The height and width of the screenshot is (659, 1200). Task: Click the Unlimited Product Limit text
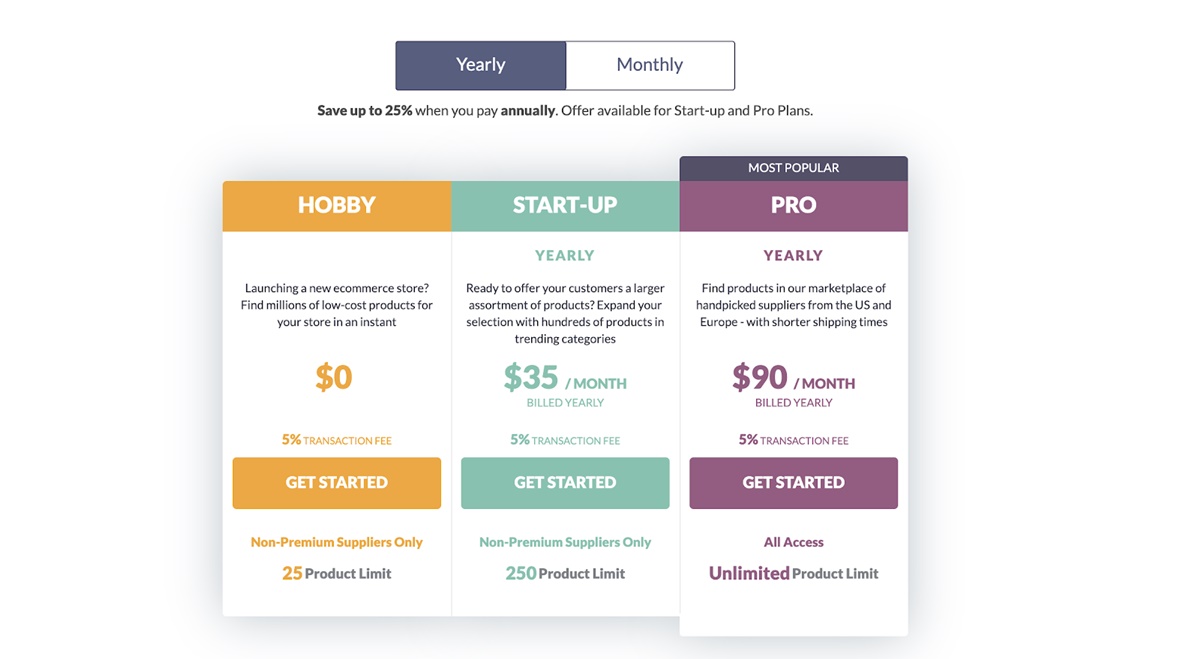click(x=794, y=573)
